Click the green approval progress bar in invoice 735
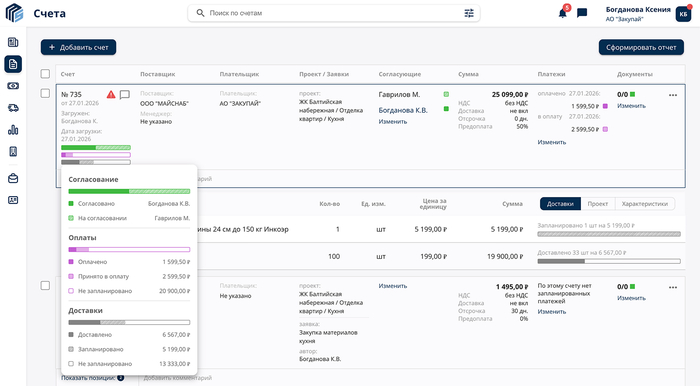The image size is (700, 386). [96, 147]
